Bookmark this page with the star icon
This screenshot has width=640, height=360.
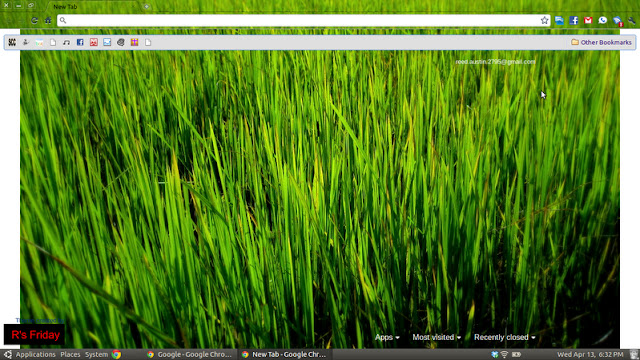click(544, 20)
